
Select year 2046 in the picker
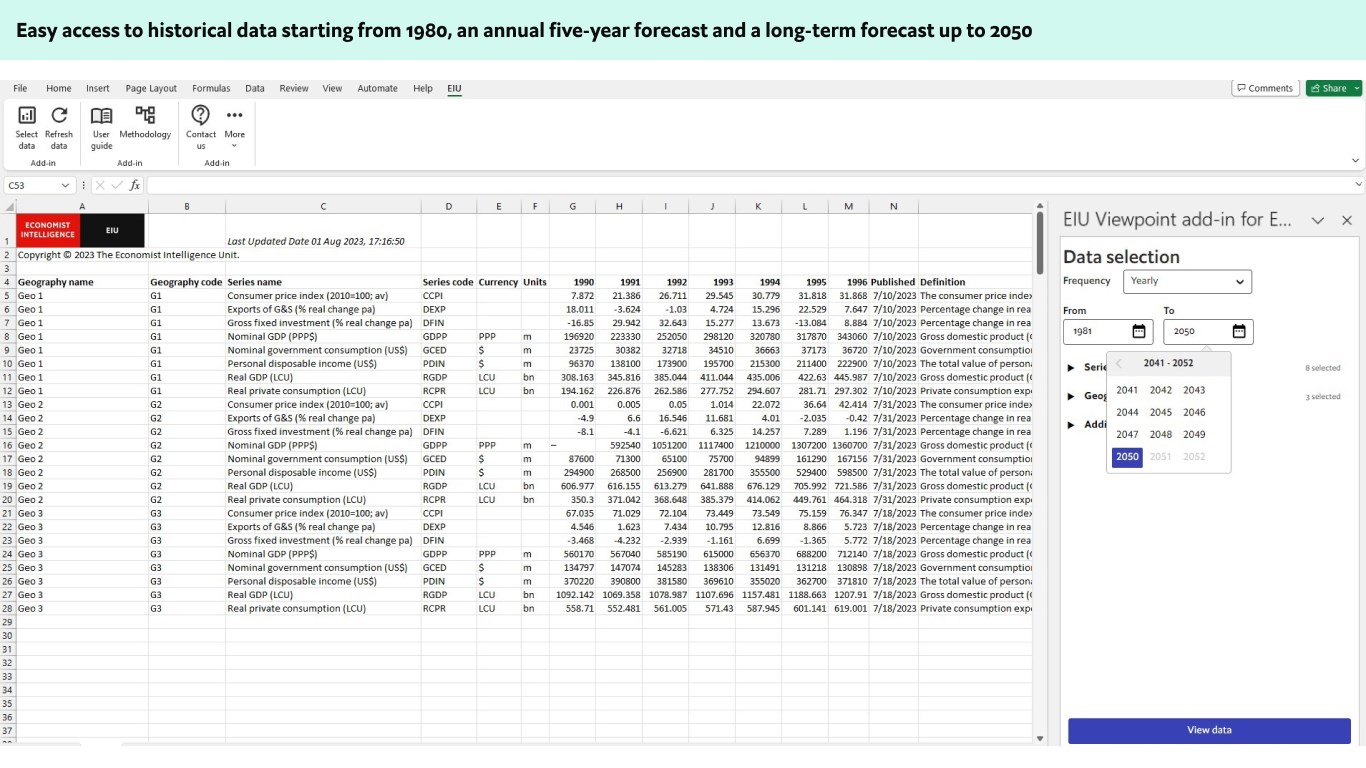pos(1194,412)
